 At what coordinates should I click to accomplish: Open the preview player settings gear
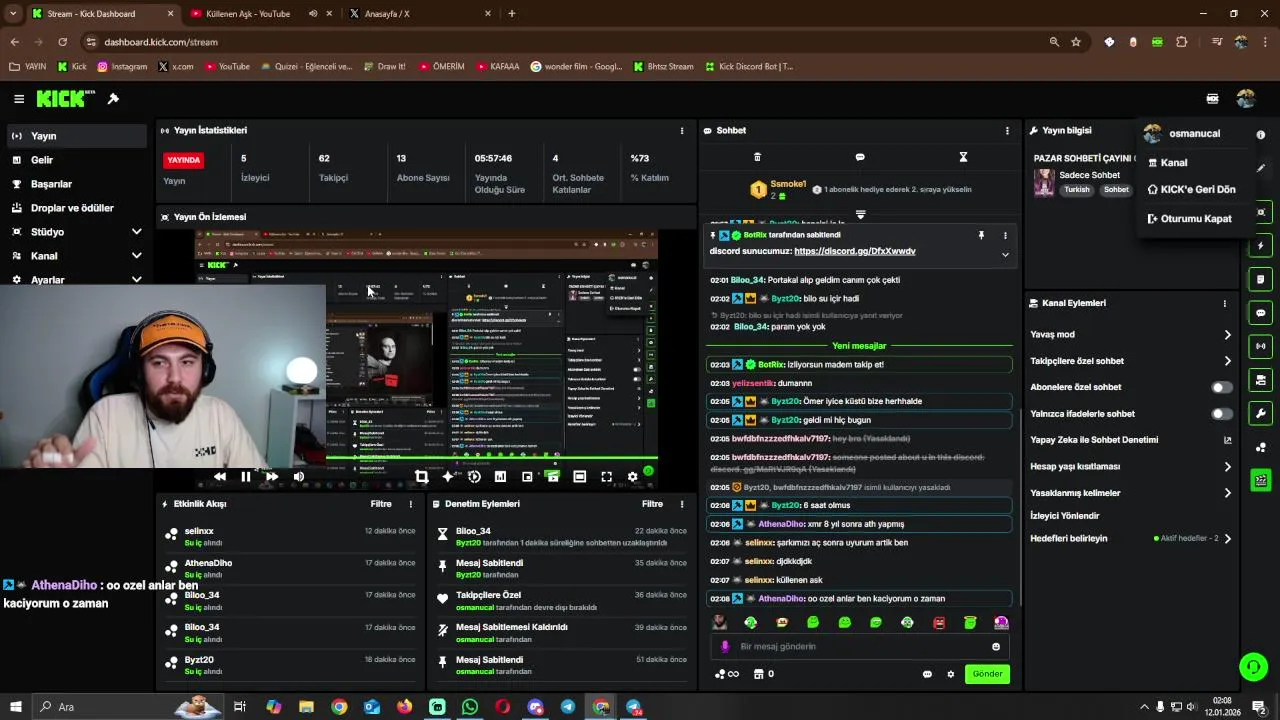[632, 477]
